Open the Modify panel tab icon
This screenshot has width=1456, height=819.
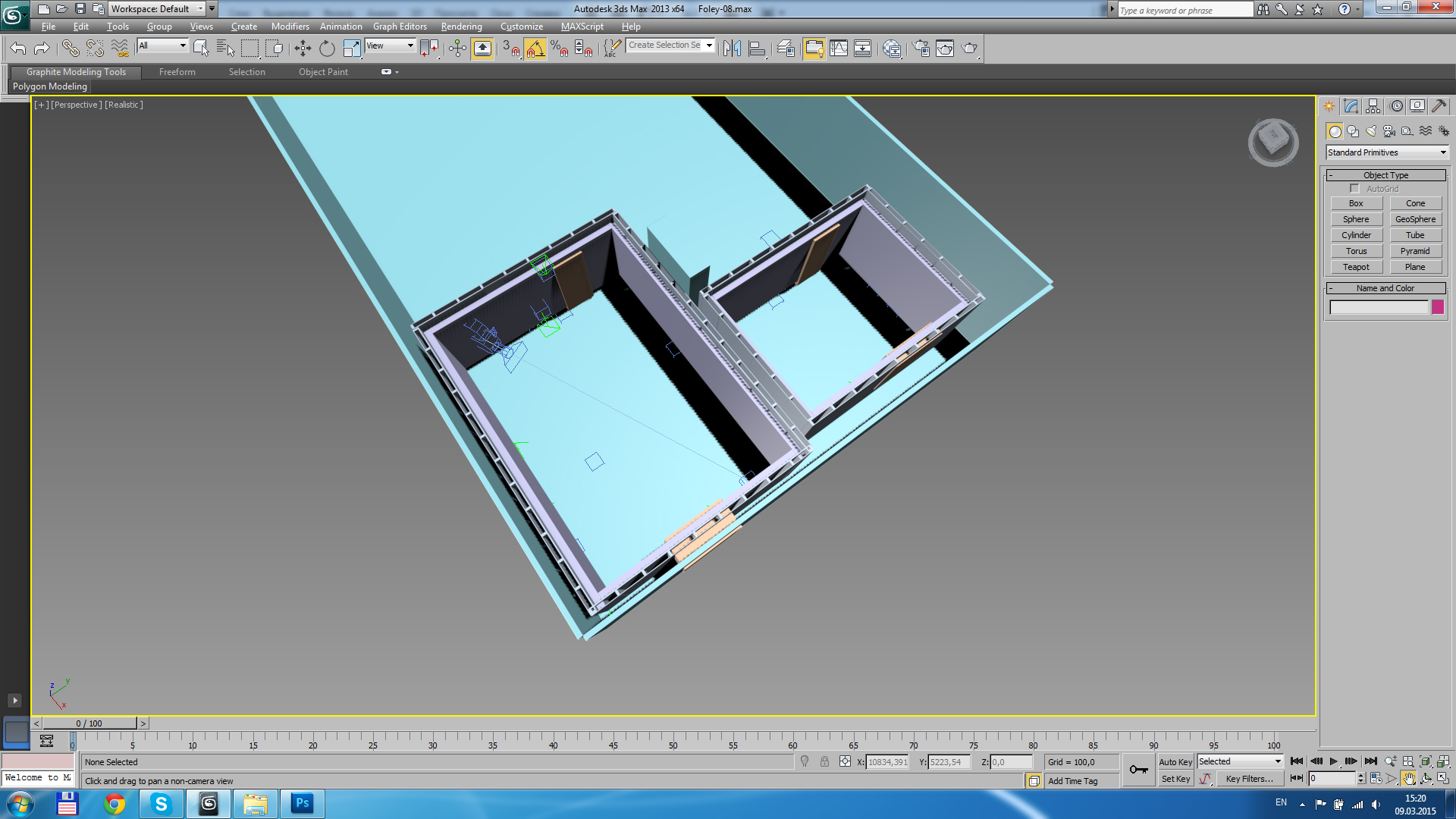pos(1351,106)
